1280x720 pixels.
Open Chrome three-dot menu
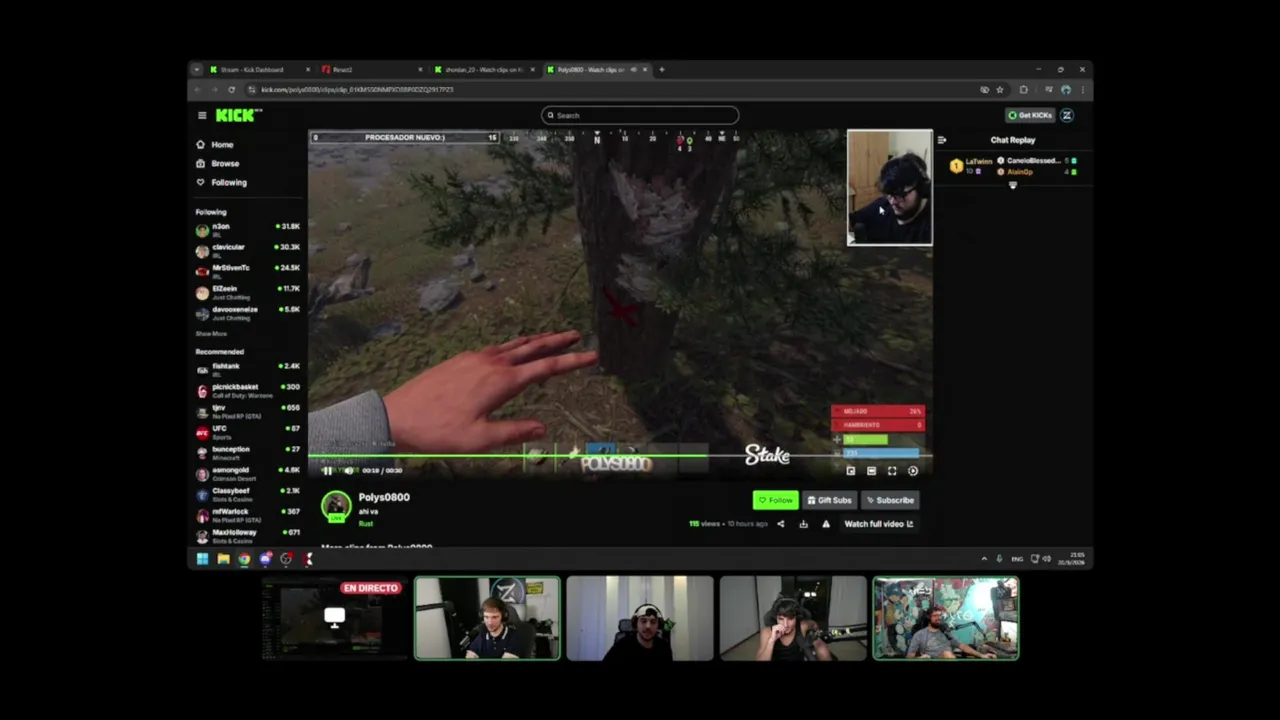pyautogui.click(x=1082, y=90)
